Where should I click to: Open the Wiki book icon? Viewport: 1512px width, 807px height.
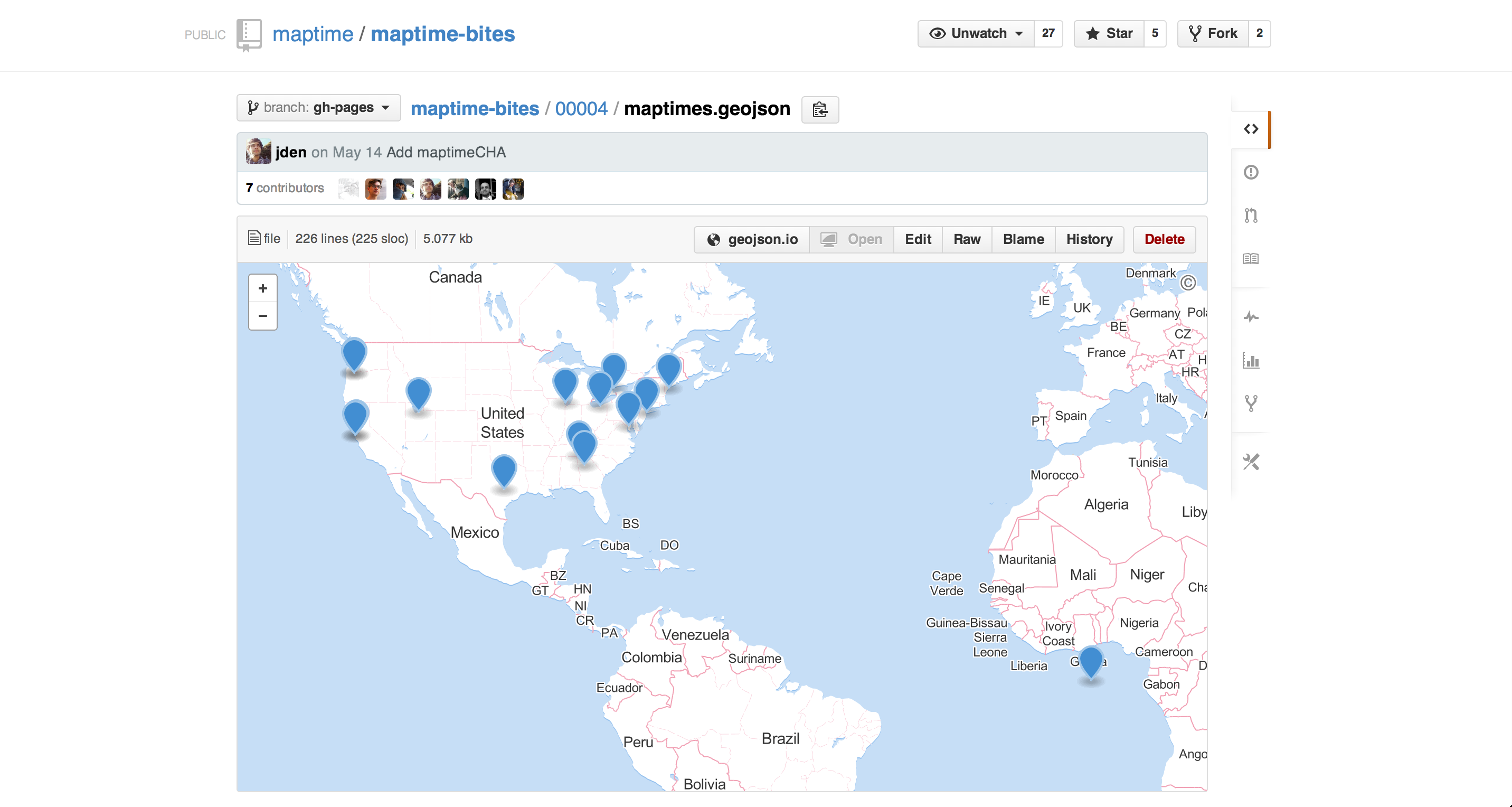1251,258
